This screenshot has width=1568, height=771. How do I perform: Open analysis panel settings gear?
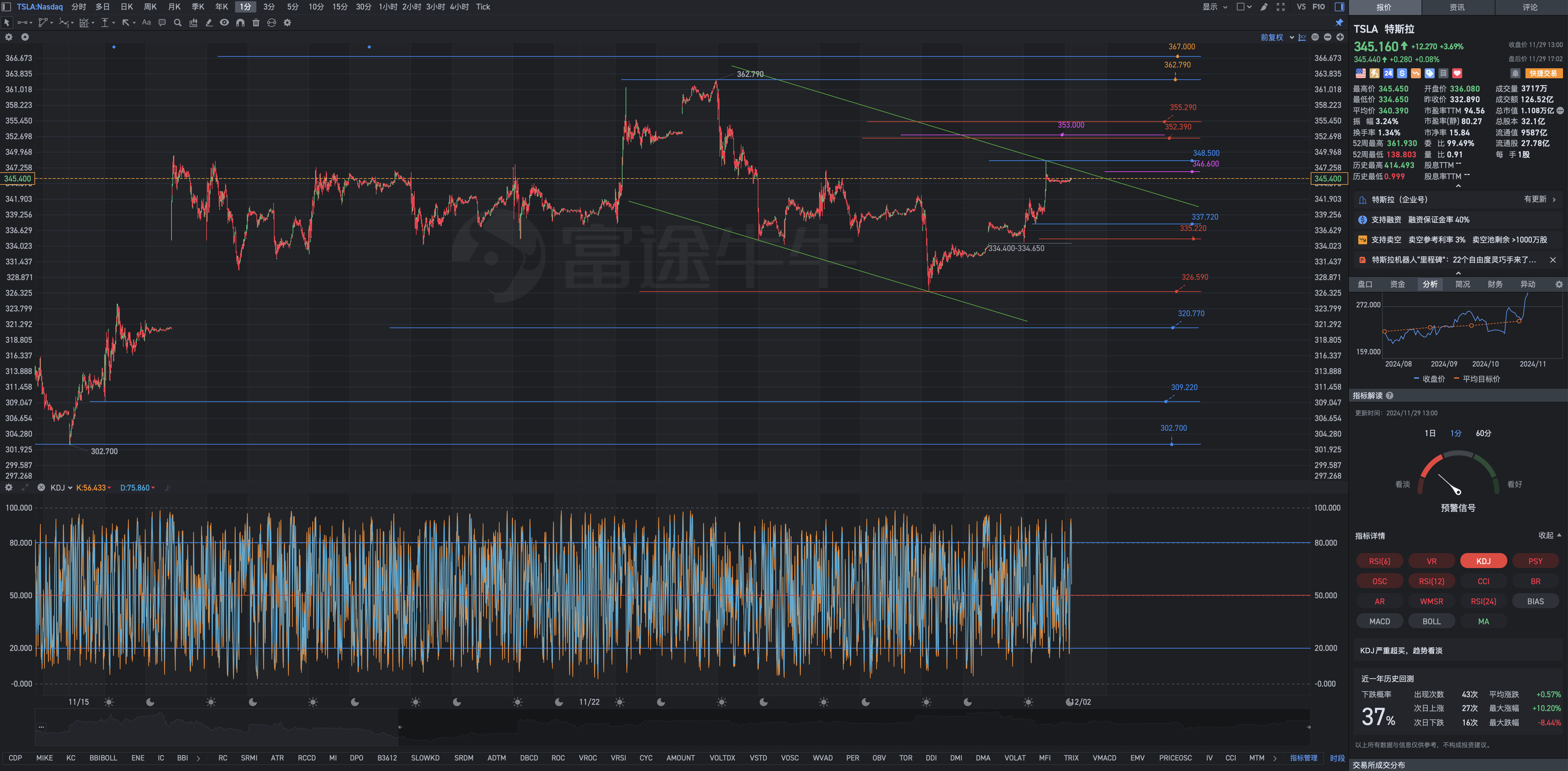(1559, 284)
